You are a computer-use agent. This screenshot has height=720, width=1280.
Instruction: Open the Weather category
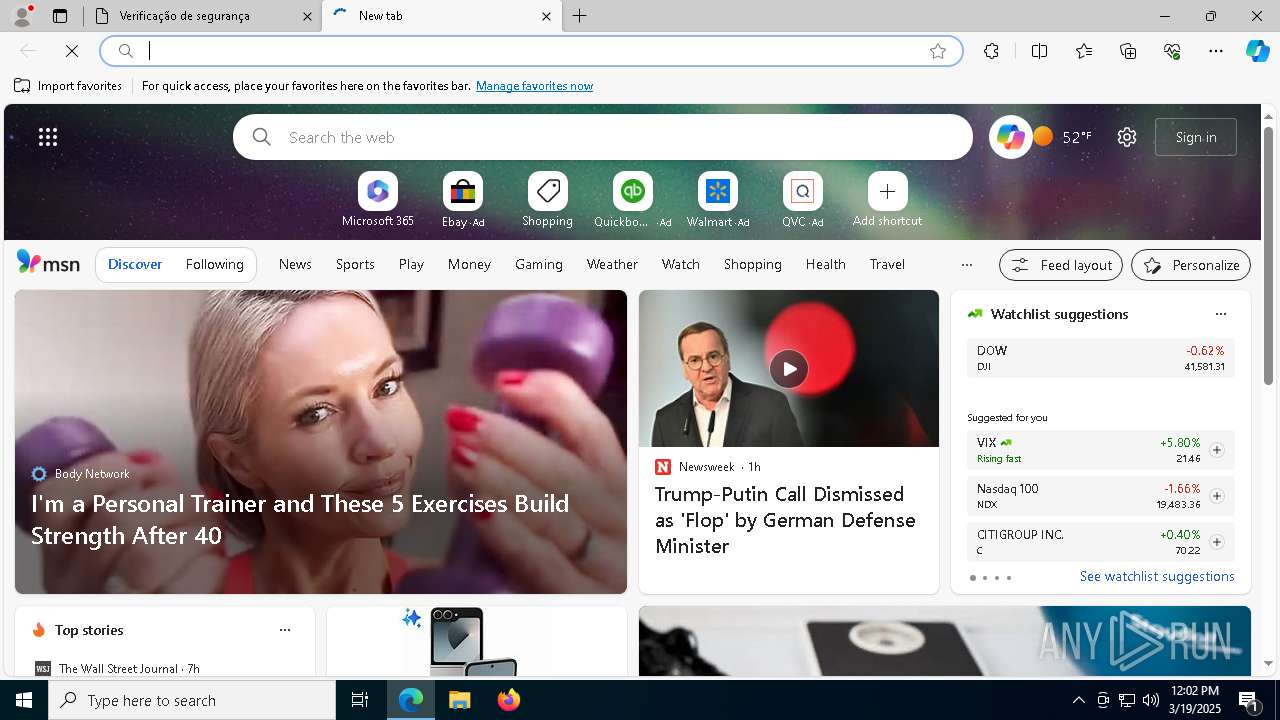click(612, 264)
